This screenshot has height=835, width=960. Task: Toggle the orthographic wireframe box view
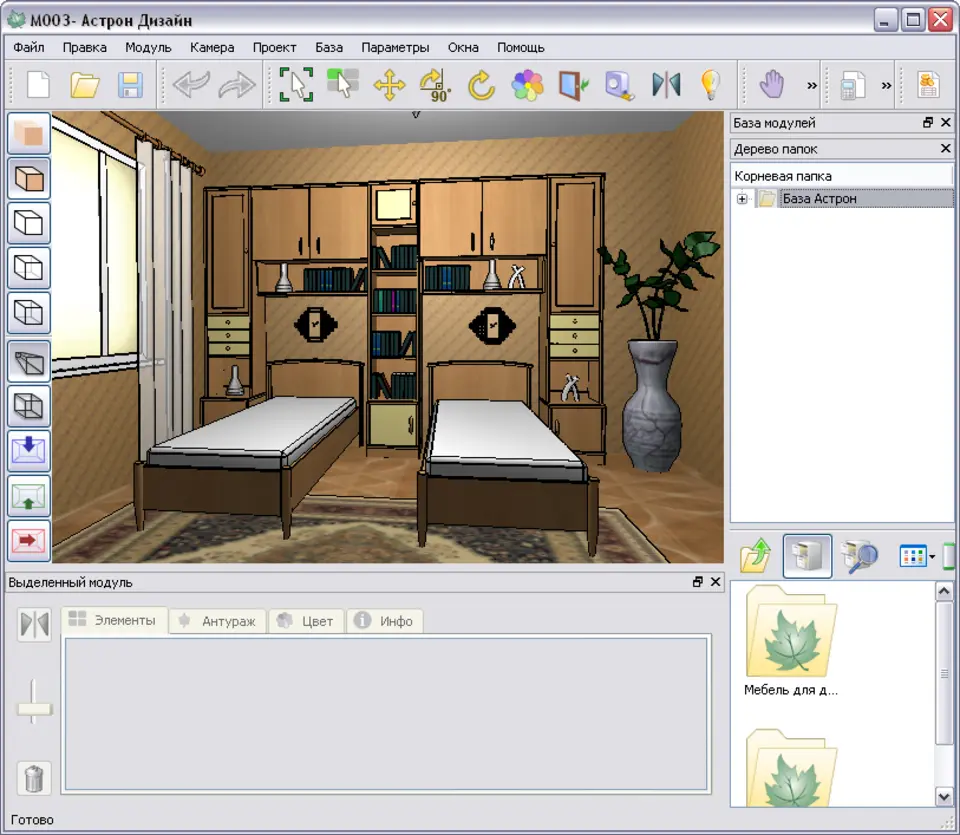(x=29, y=406)
